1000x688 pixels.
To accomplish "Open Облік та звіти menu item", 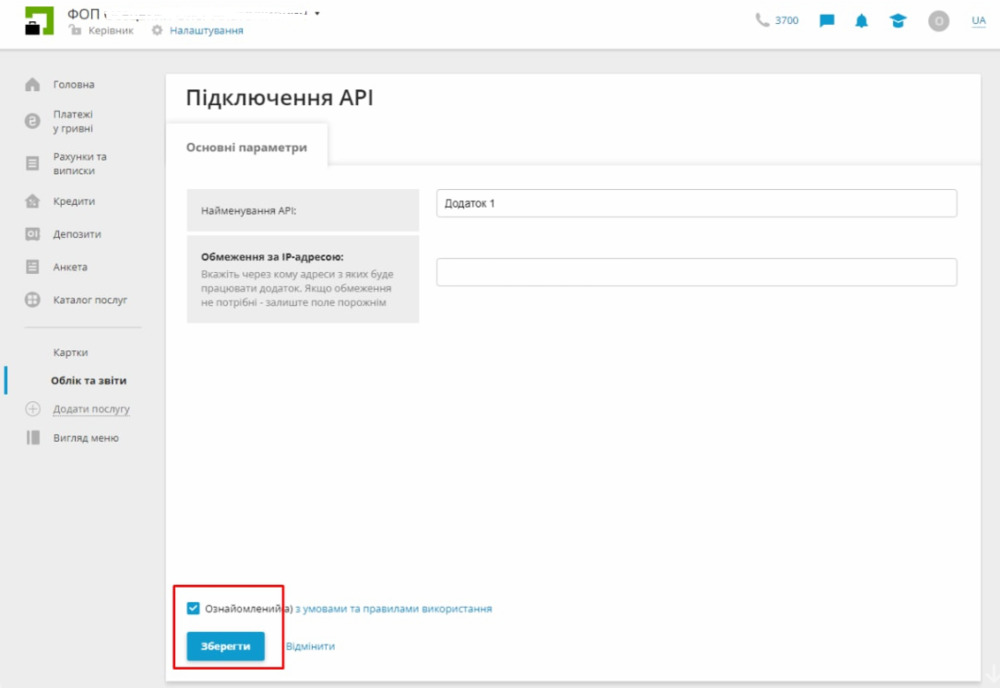I will pyautogui.click(x=89, y=381).
